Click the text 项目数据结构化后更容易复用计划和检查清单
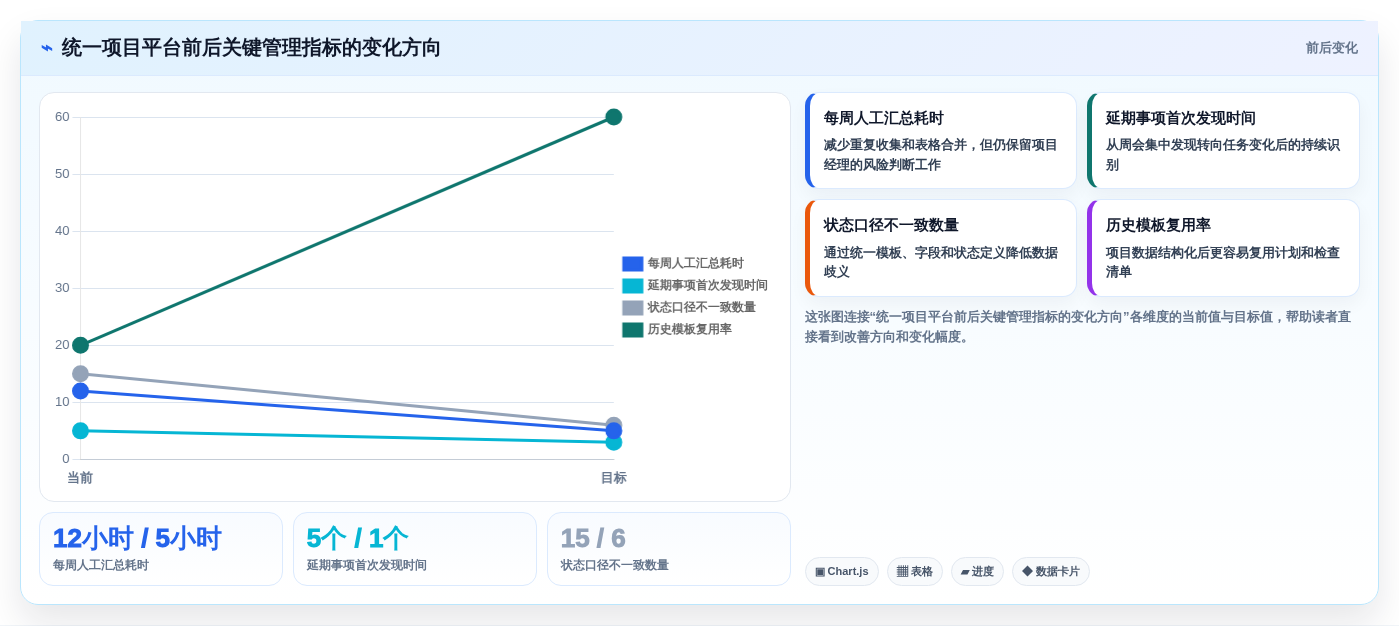The image size is (1399, 626). coord(1223,262)
